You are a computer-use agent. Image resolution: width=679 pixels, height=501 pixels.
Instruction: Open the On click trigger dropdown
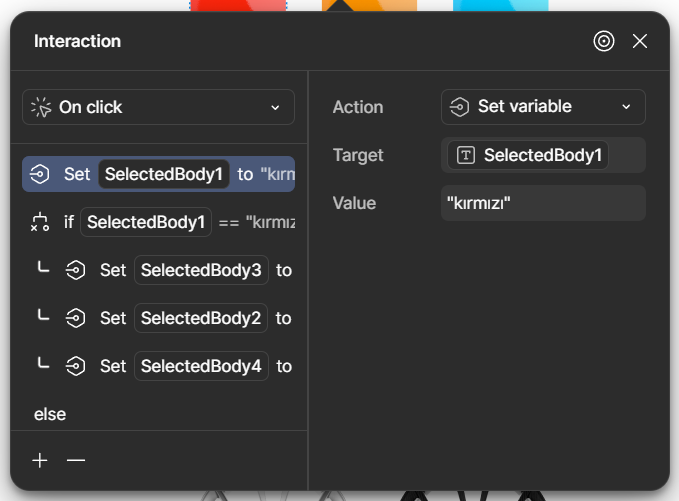pyautogui.click(x=158, y=107)
